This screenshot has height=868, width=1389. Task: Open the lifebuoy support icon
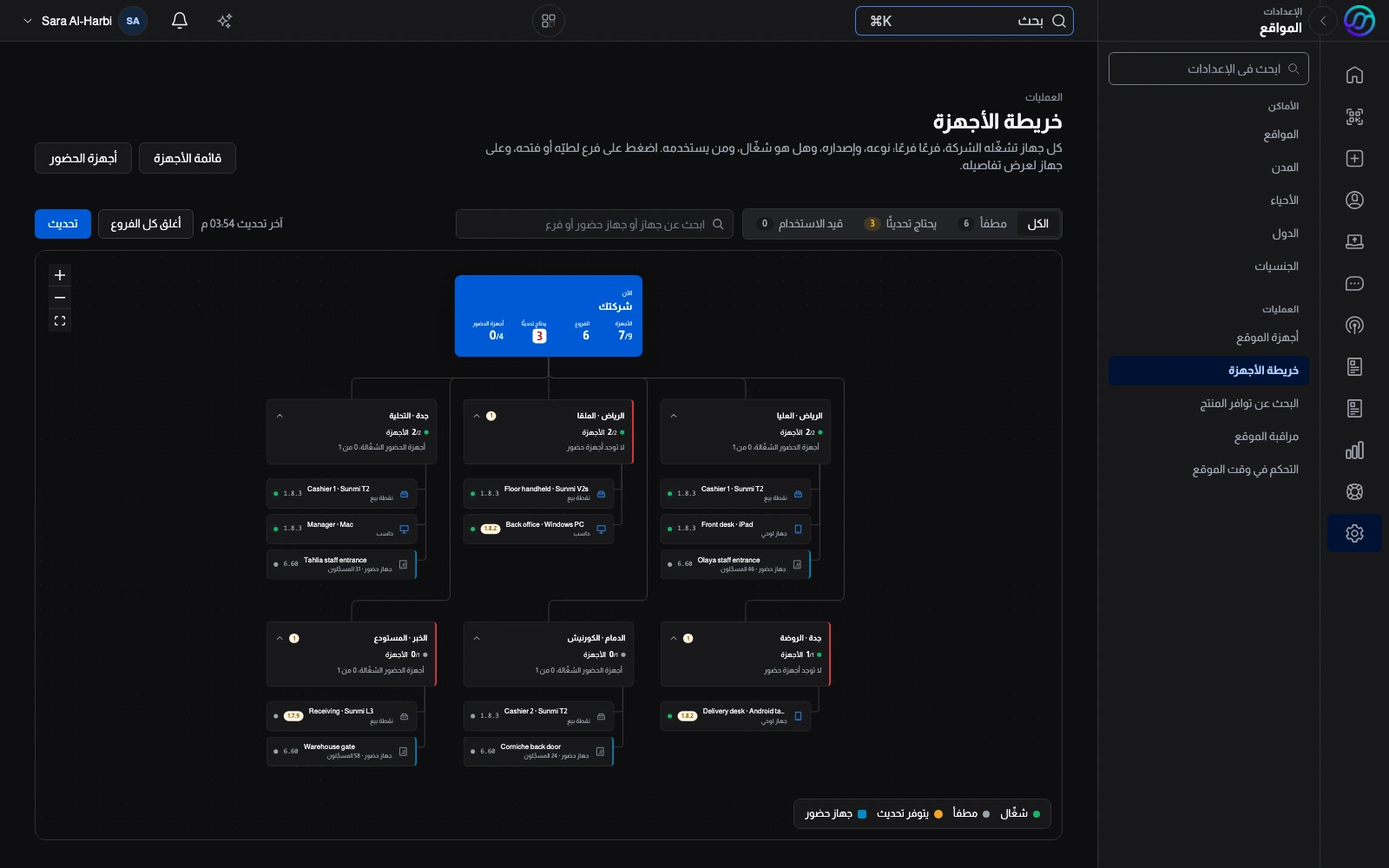[1354, 492]
